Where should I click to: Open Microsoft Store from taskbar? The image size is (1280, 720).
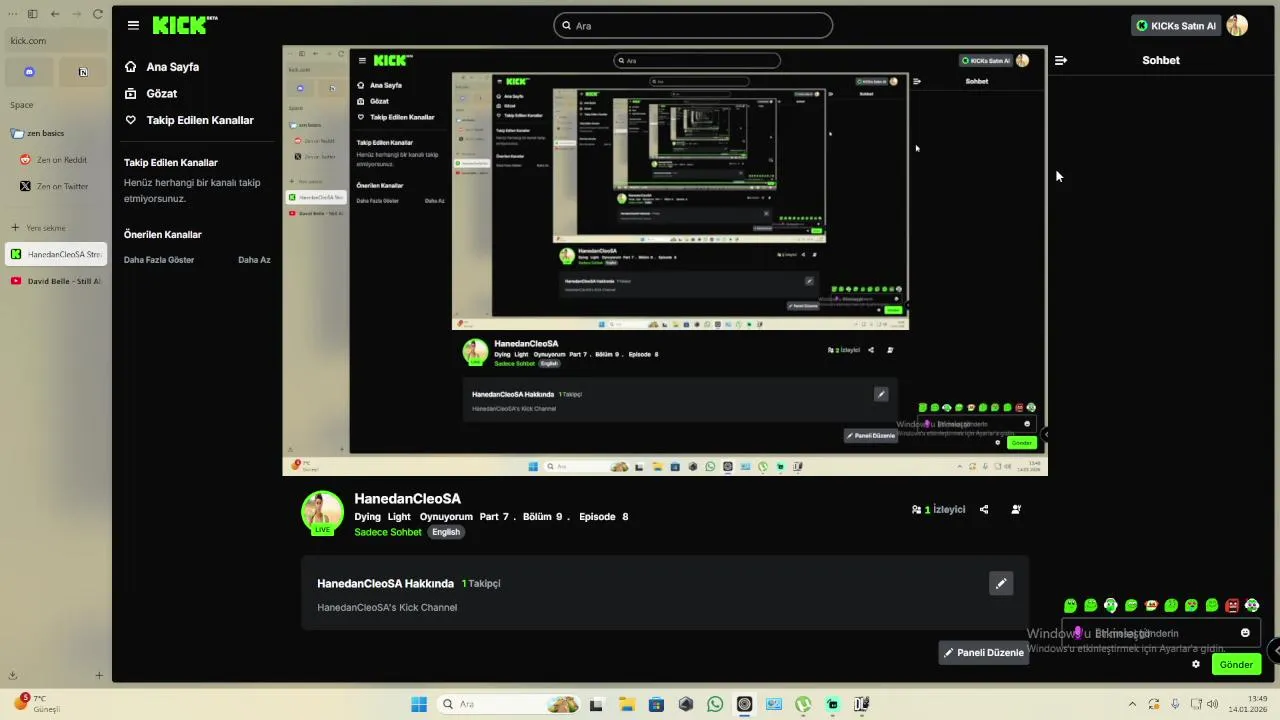coord(656,704)
